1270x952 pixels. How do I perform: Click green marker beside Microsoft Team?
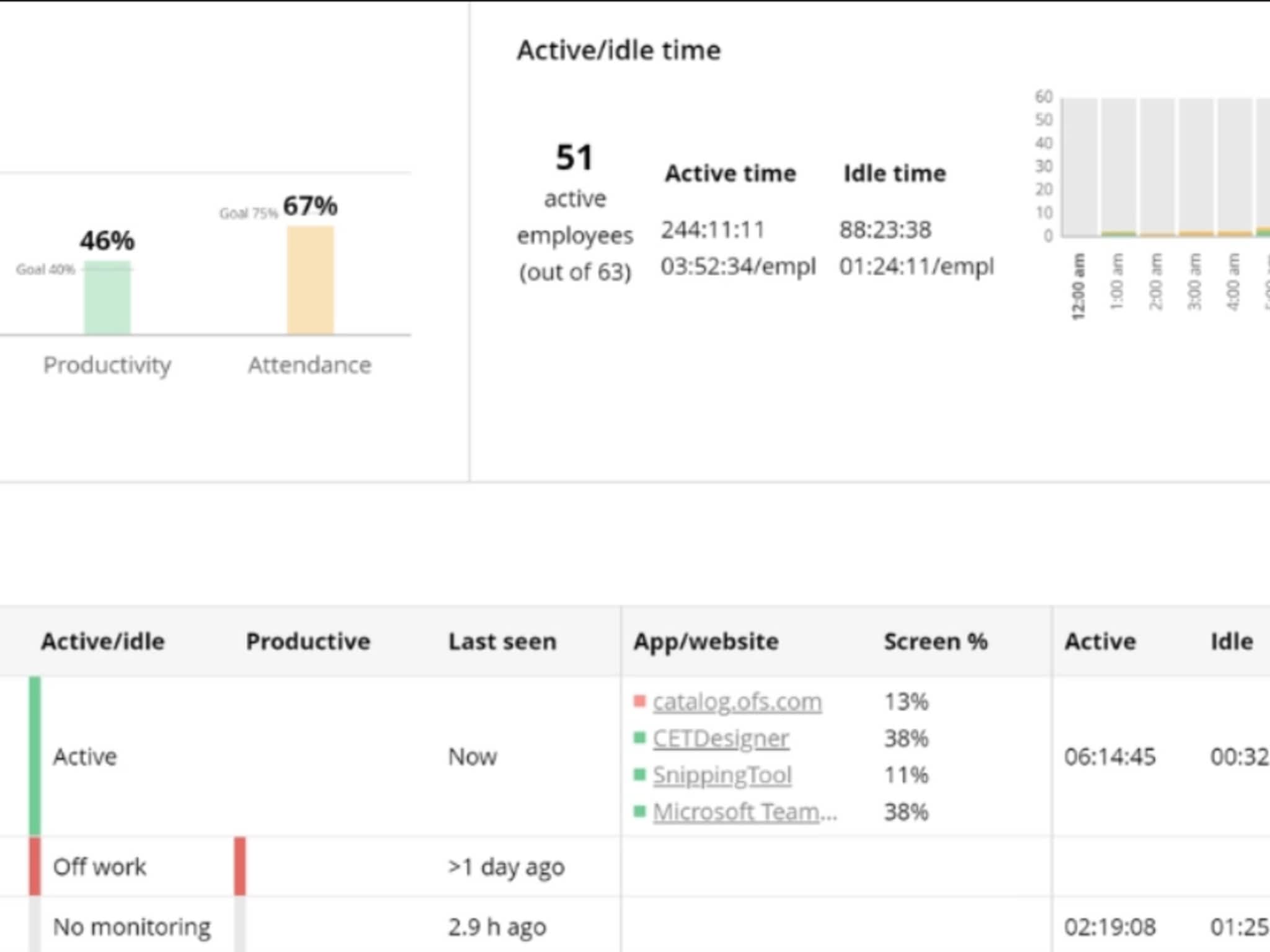(x=639, y=811)
